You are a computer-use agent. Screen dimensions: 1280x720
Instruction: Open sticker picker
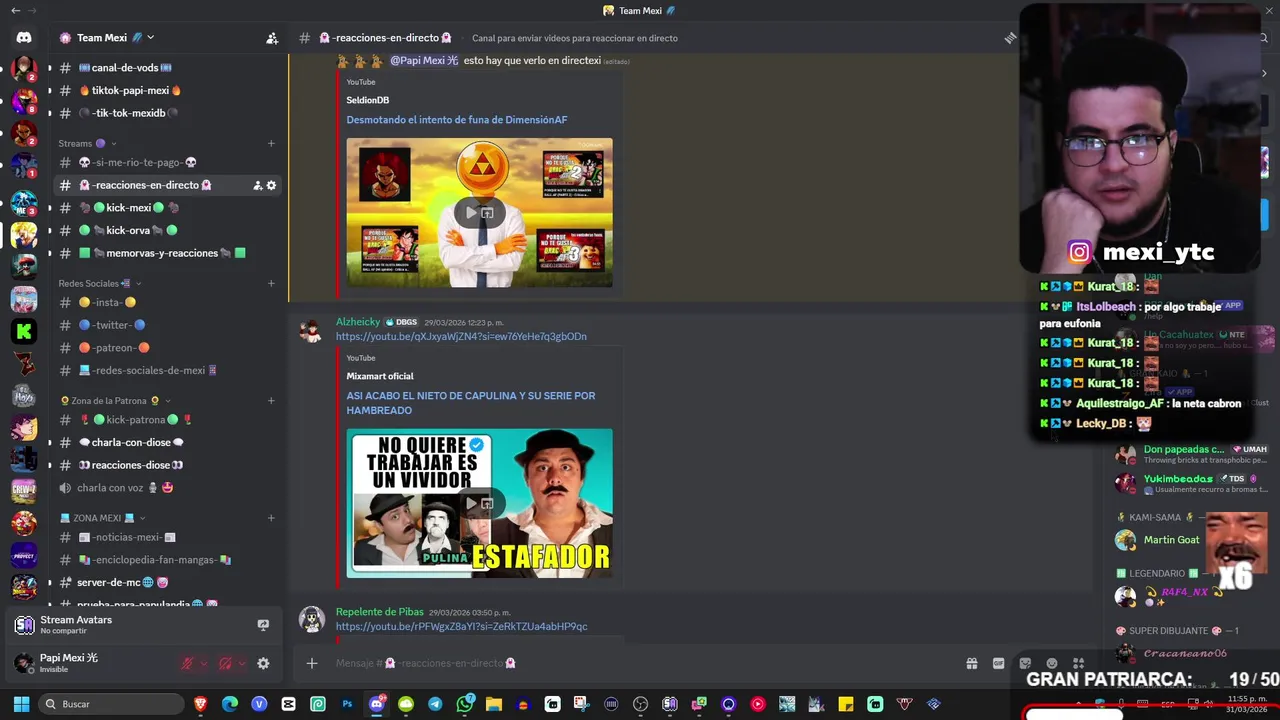tap(1025, 663)
